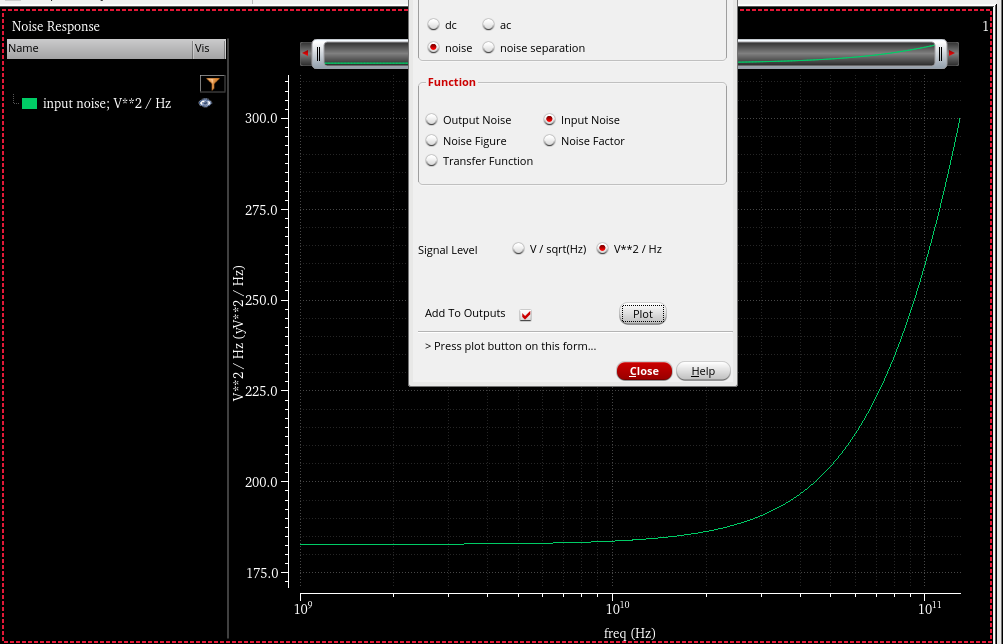
Task: Click the orange filter funnel icon
Action: click(x=212, y=84)
